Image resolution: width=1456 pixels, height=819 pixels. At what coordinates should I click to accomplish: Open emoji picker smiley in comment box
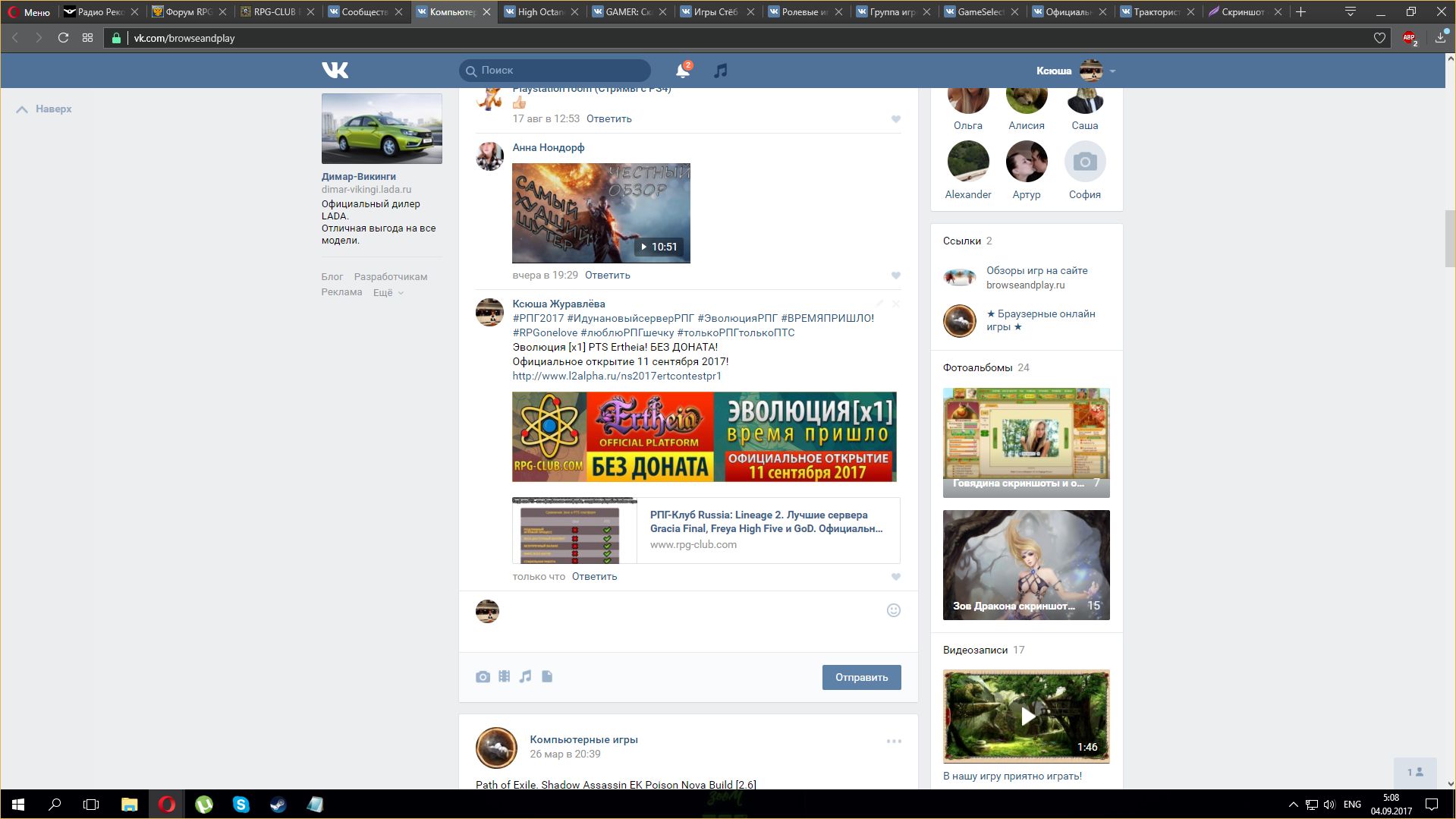(x=894, y=610)
